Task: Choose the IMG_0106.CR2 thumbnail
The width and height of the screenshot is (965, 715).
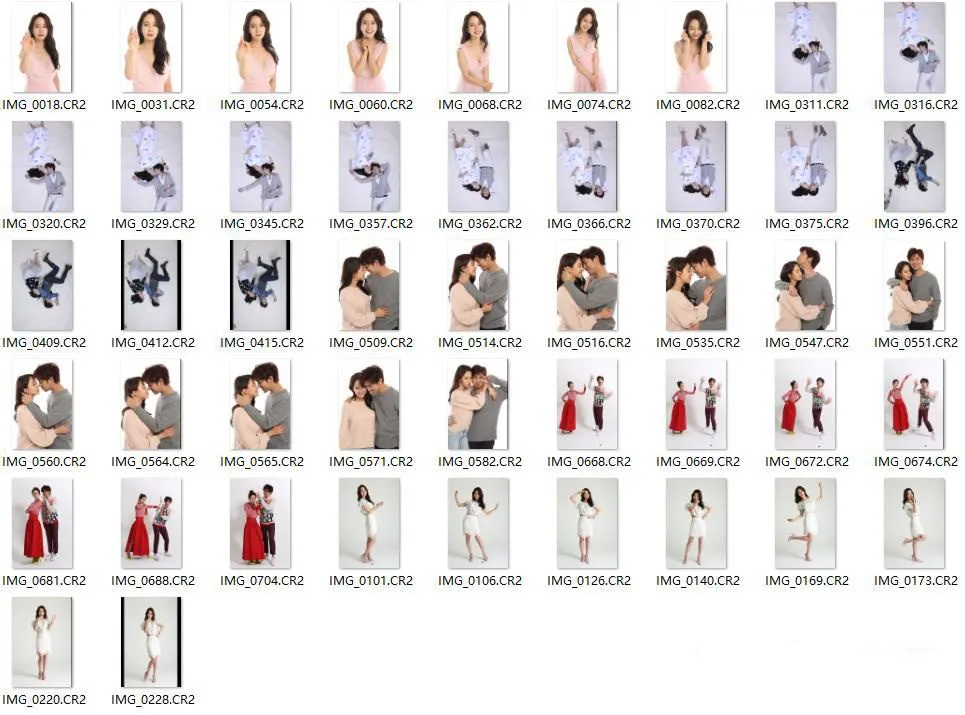Action: click(x=478, y=524)
